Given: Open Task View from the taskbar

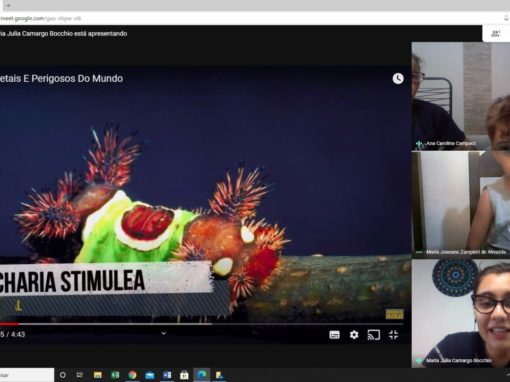Looking at the screenshot, I should click(x=80, y=375).
